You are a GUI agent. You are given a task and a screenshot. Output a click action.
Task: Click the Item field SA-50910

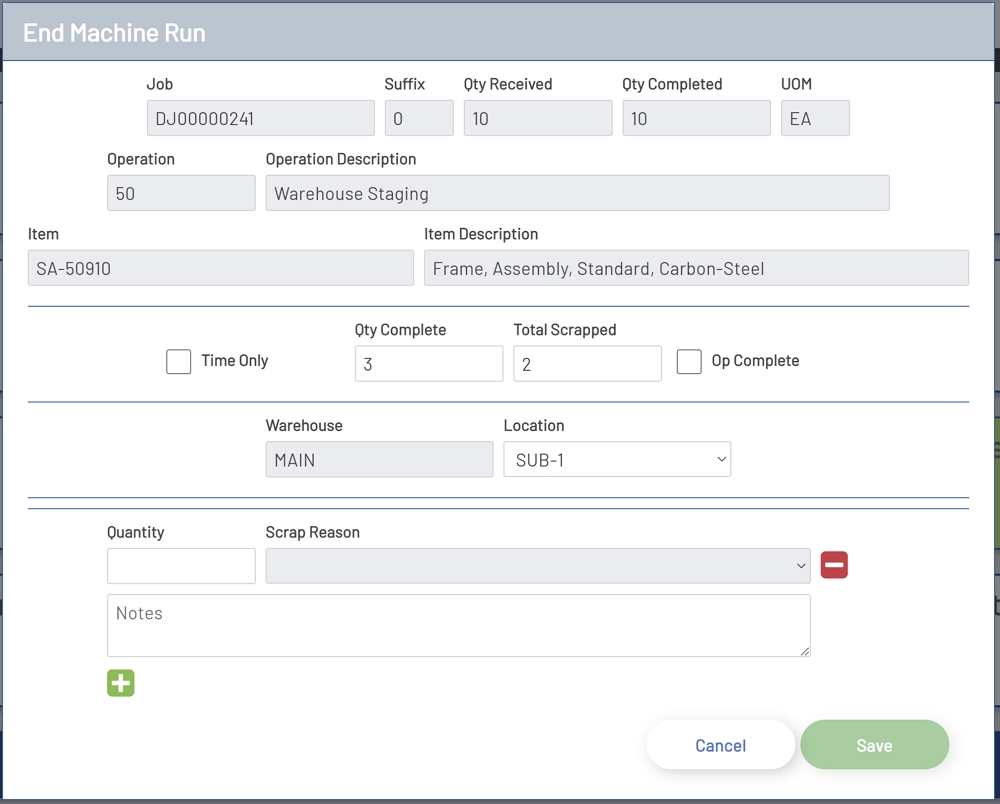coord(220,268)
